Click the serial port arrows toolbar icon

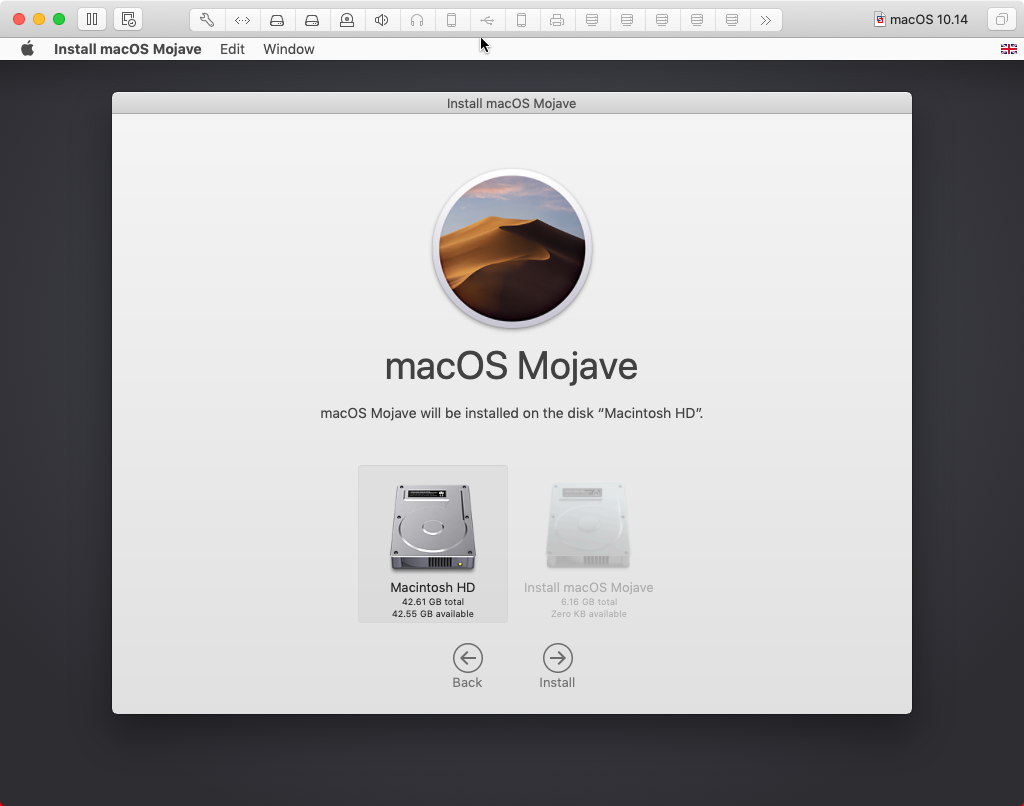pyautogui.click(x=241, y=18)
